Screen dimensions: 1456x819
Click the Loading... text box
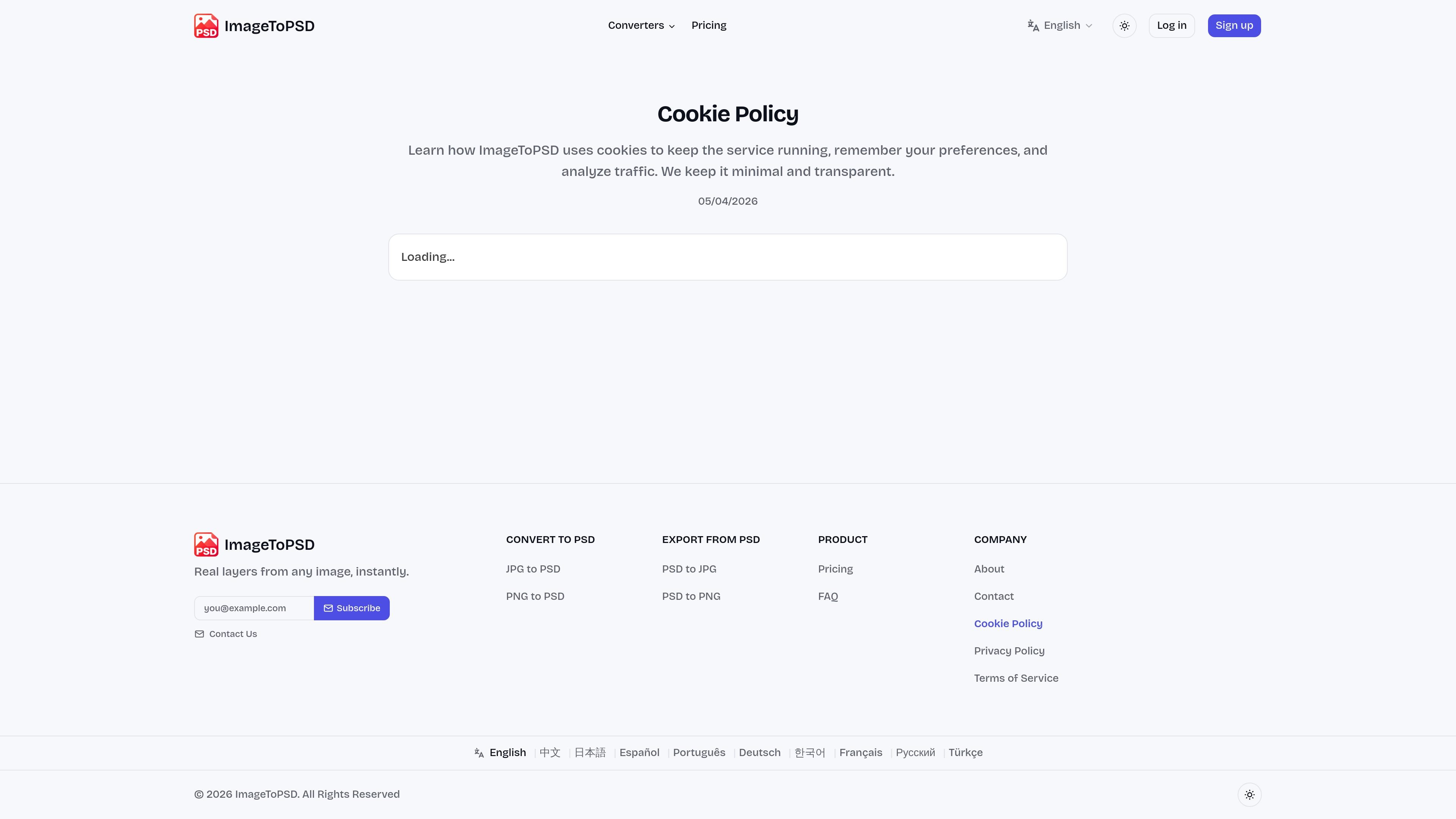click(728, 257)
